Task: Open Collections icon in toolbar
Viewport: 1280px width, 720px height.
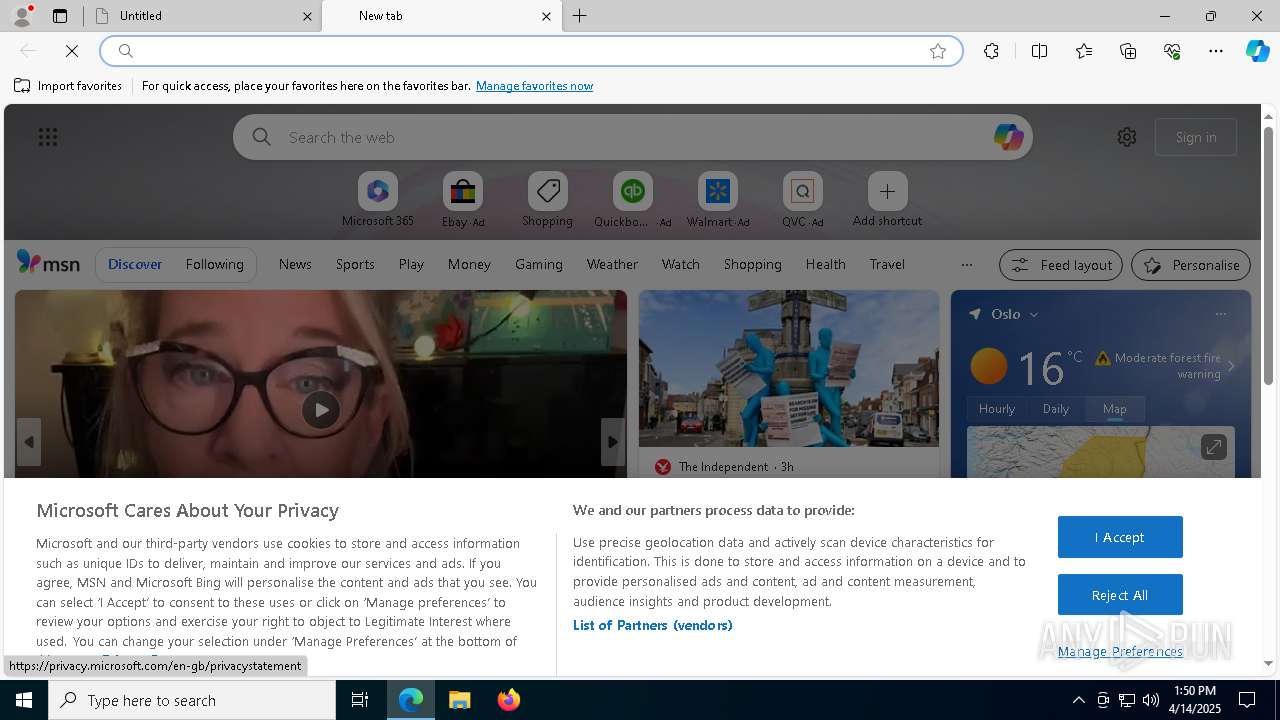Action: pyautogui.click(x=1128, y=51)
